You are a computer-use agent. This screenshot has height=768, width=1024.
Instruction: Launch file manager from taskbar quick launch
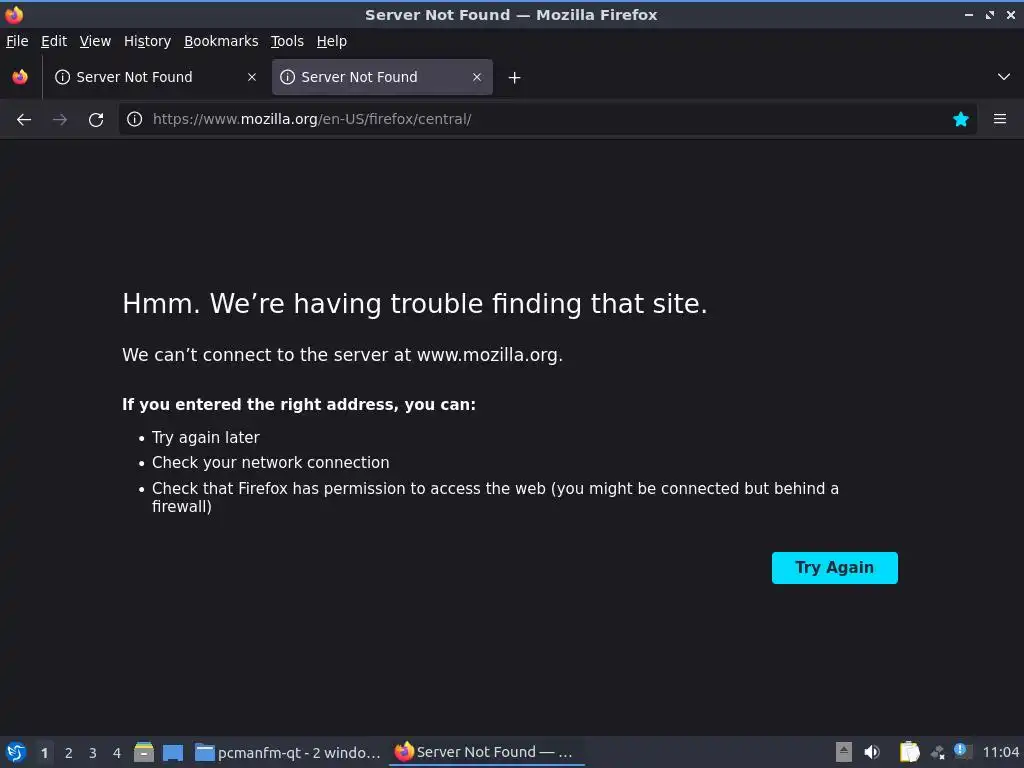(x=144, y=752)
